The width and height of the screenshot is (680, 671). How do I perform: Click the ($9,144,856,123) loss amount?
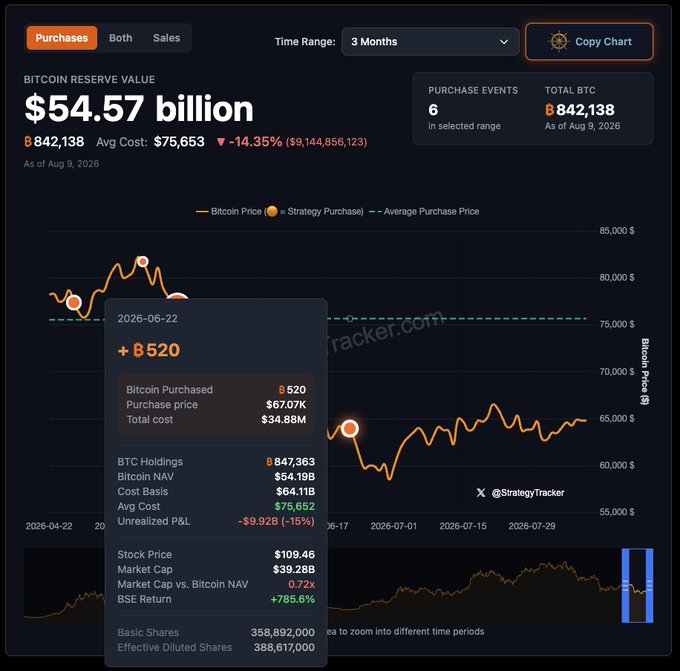327,142
